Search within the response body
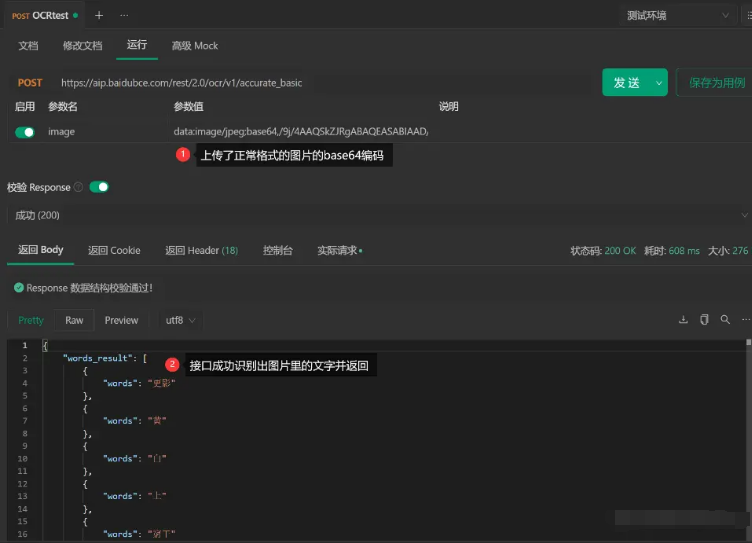This screenshot has height=543, width=752. [725, 319]
